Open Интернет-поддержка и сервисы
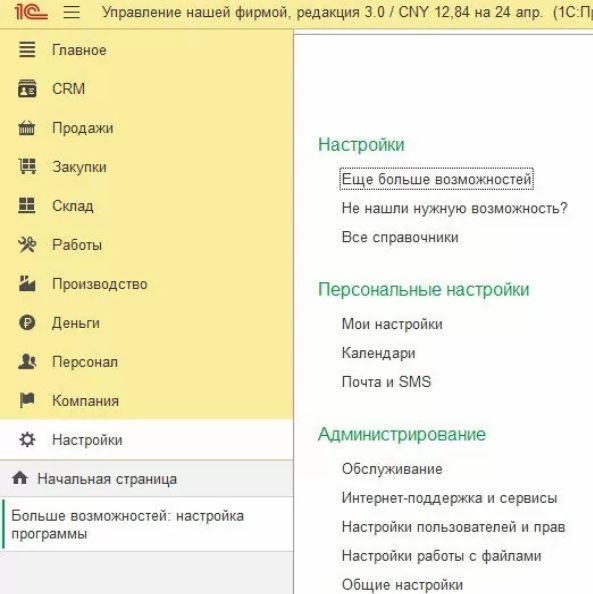This screenshot has width=593, height=594. pyautogui.click(x=449, y=498)
